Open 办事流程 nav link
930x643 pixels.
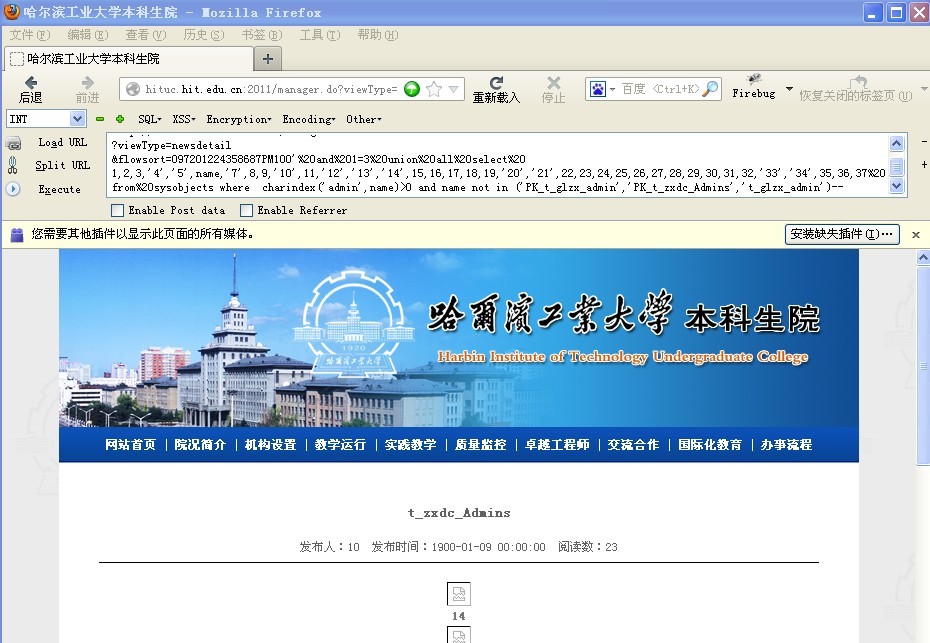786,445
